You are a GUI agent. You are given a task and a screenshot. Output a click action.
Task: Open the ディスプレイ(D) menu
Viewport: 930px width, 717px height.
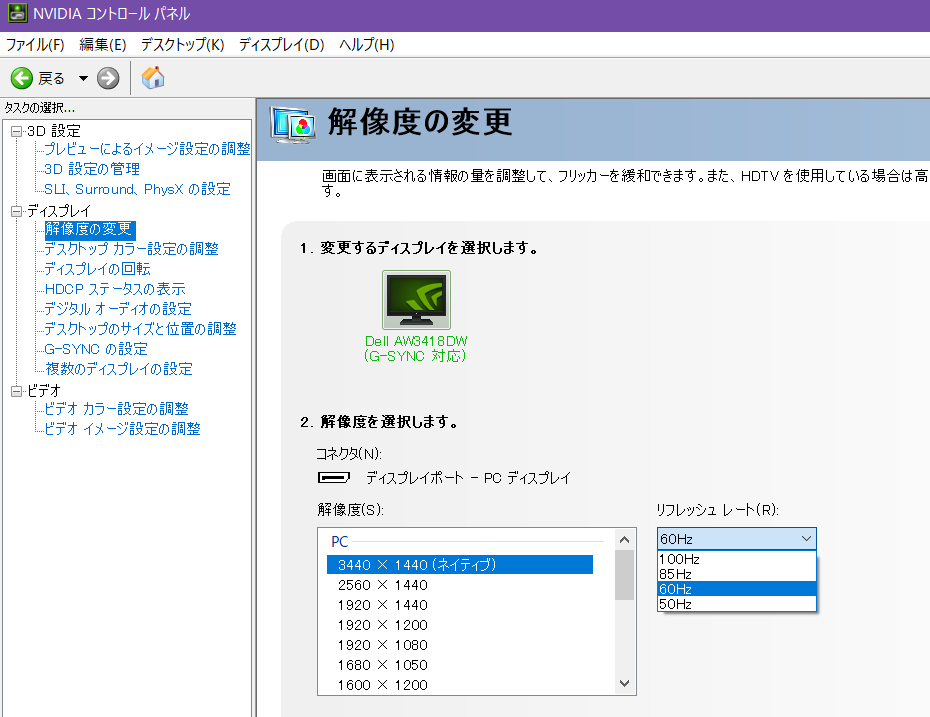(x=282, y=44)
